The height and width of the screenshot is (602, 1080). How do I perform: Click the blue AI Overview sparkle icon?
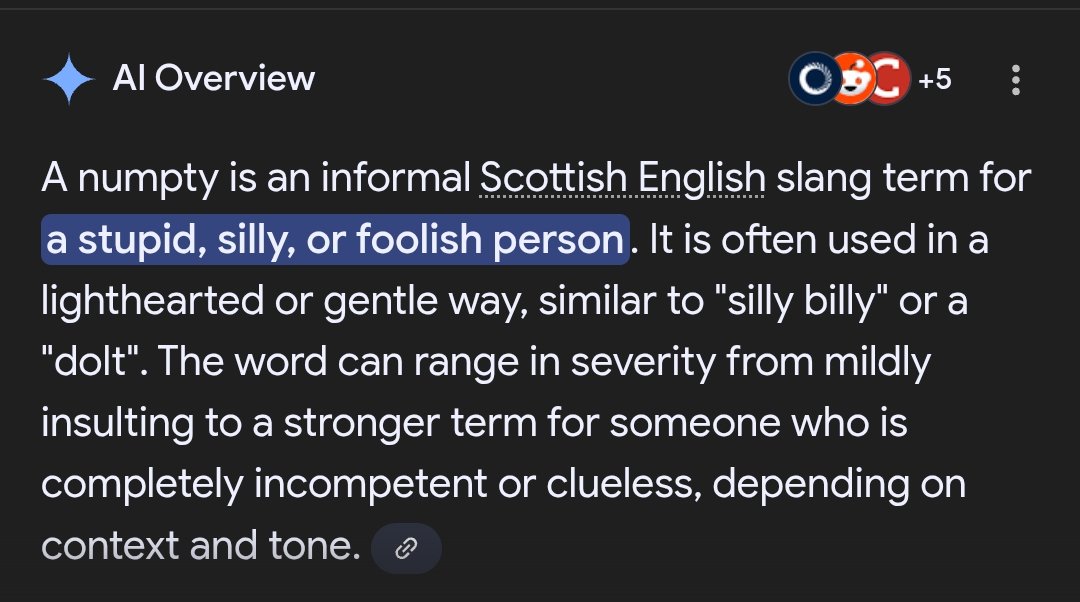click(68, 80)
